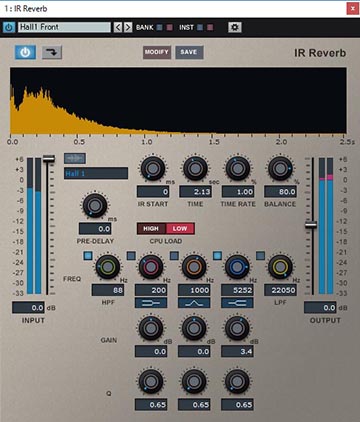Click the 5252 Hz frequency knob
This screenshot has height=422, width=360.
(237, 267)
